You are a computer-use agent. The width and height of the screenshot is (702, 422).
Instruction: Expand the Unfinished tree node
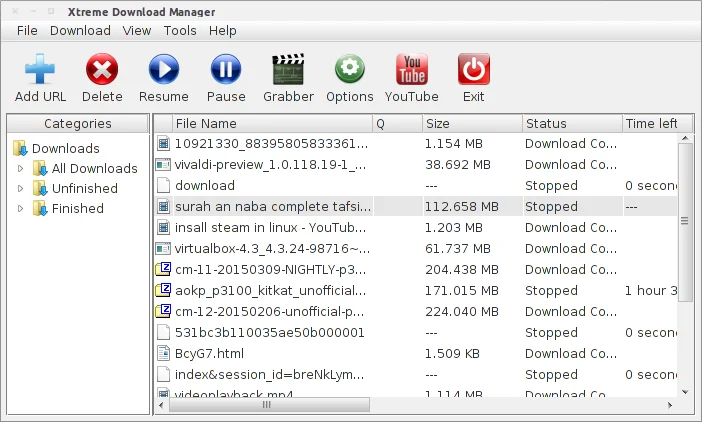click(20, 188)
